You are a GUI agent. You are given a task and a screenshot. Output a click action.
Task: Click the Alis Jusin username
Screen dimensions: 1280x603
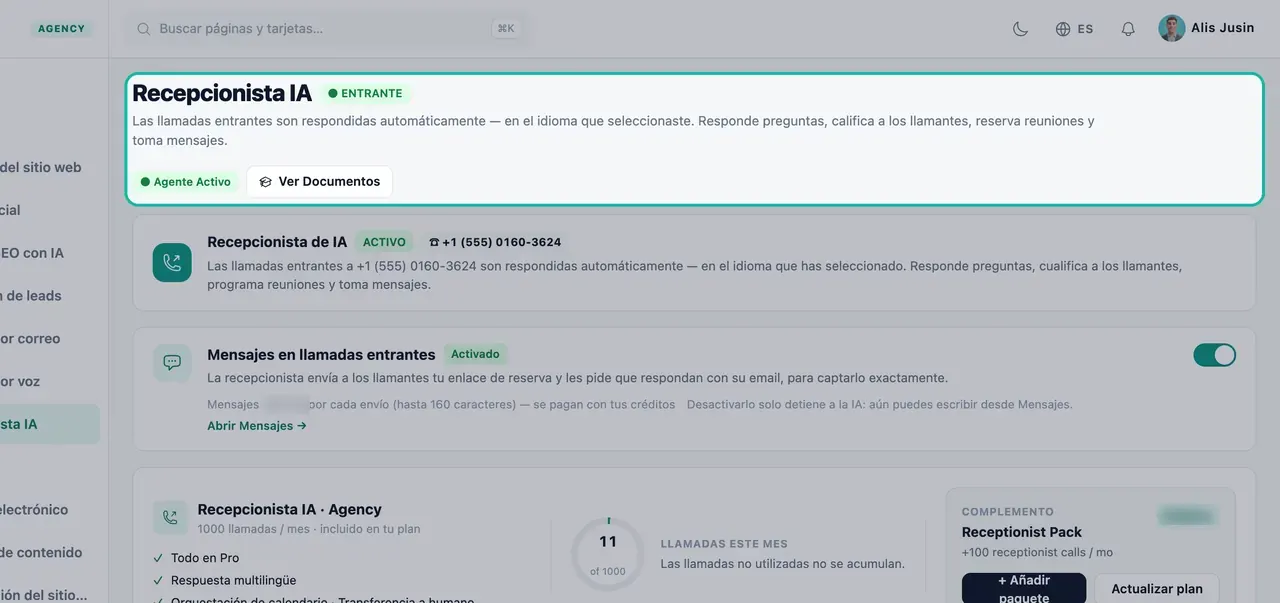(1222, 28)
